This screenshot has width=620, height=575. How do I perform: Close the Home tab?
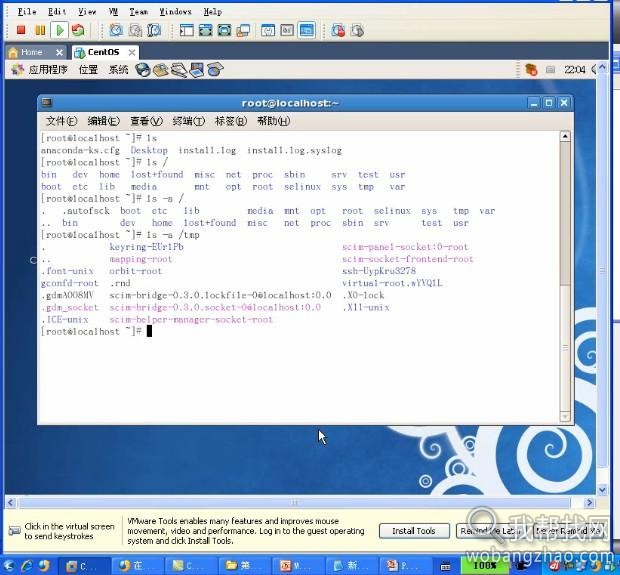click(59, 52)
